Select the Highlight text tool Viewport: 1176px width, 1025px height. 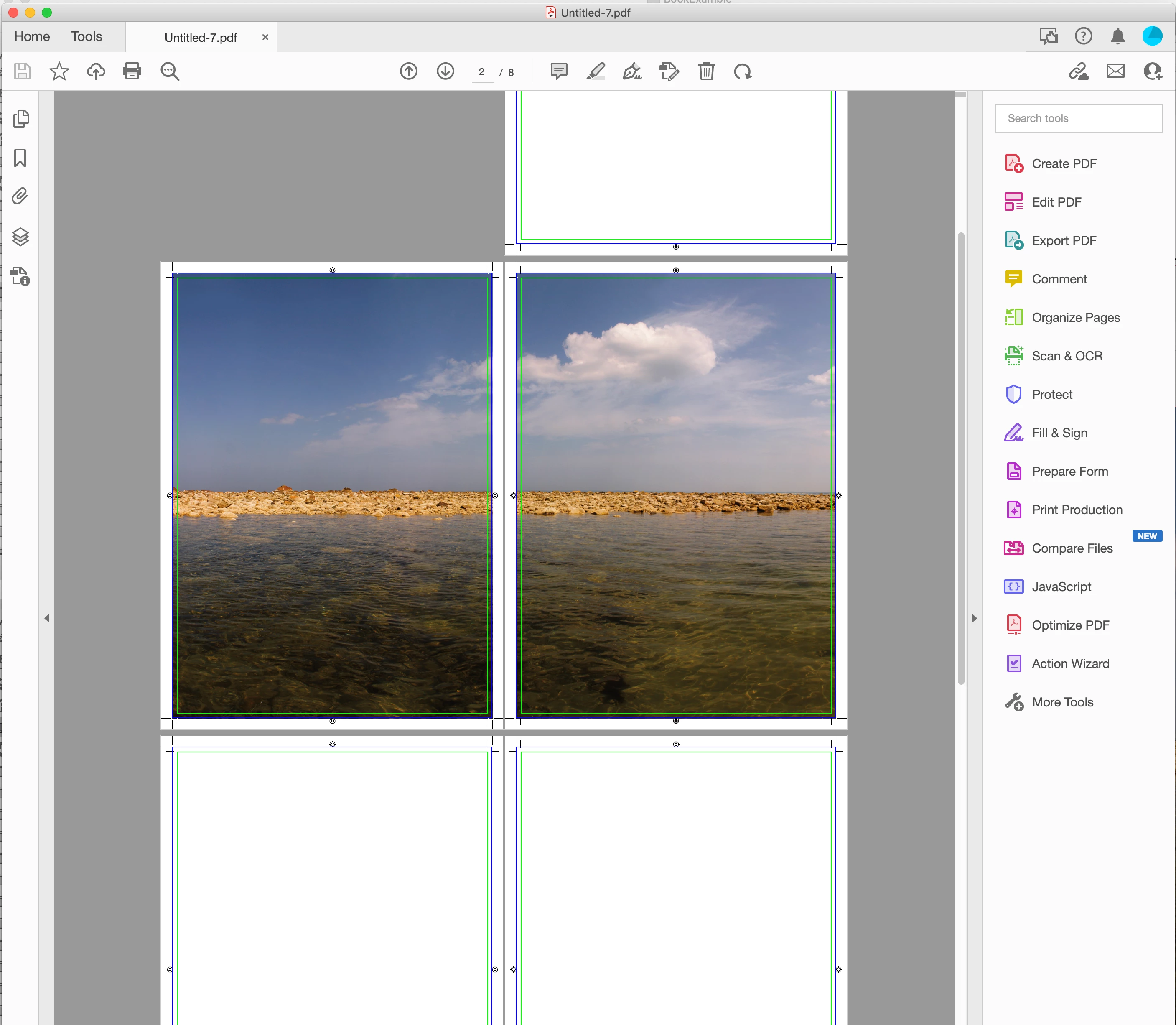(595, 71)
